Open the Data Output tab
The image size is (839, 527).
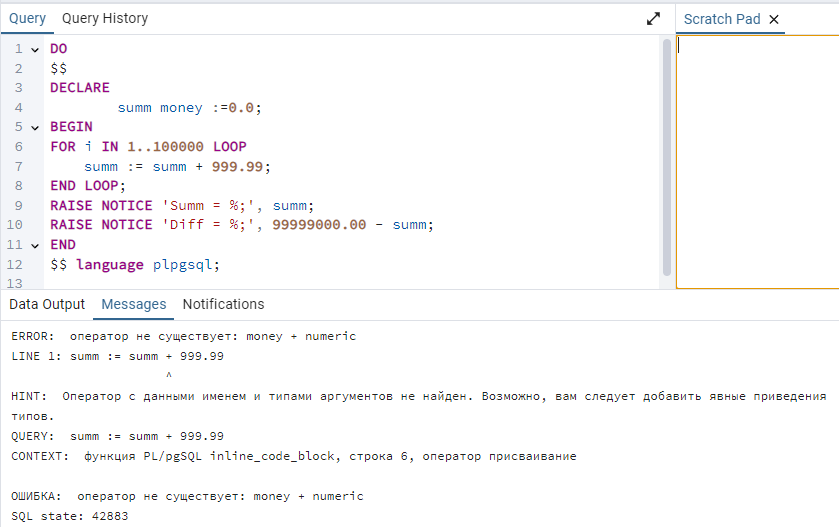pyautogui.click(x=47, y=304)
